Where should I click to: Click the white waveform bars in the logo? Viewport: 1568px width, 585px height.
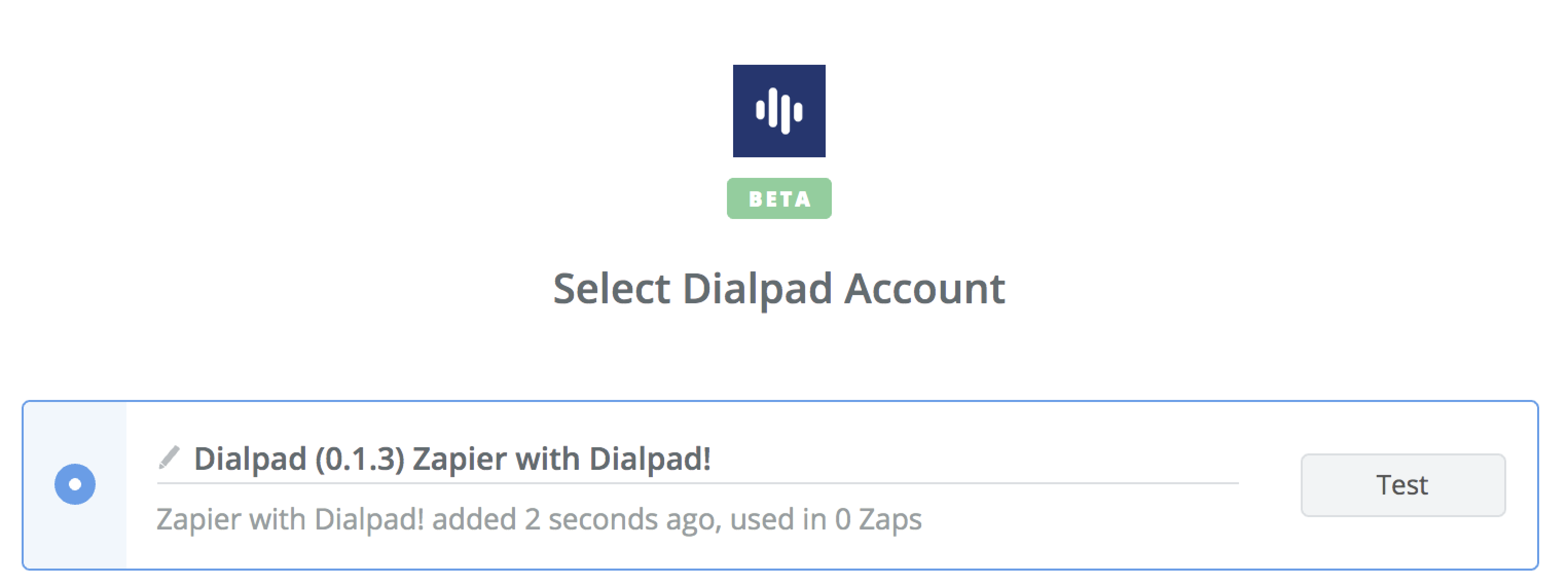pyautogui.click(x=778, y=111)
